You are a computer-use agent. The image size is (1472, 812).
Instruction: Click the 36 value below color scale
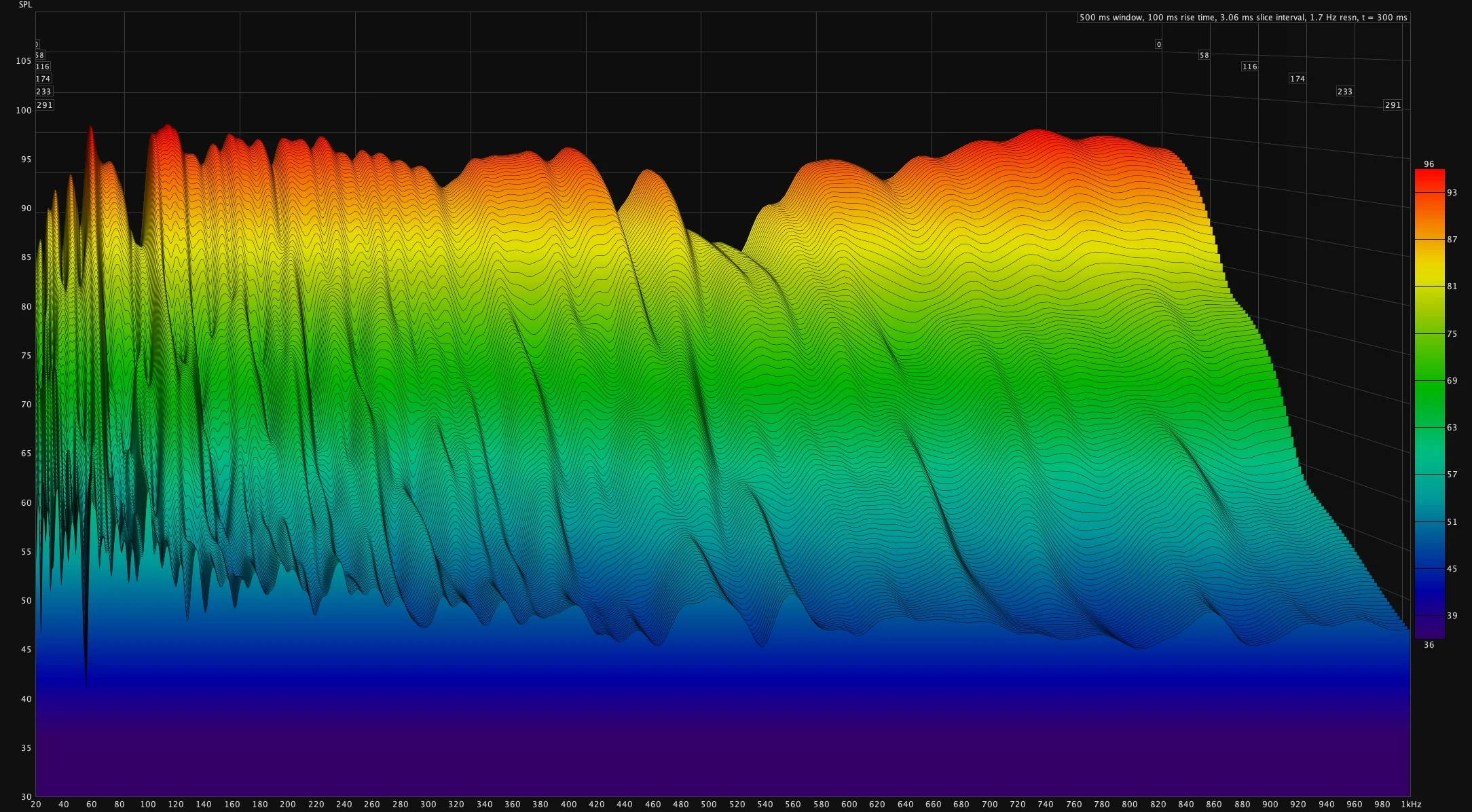pyautogui.click(x=1429, y=645)
